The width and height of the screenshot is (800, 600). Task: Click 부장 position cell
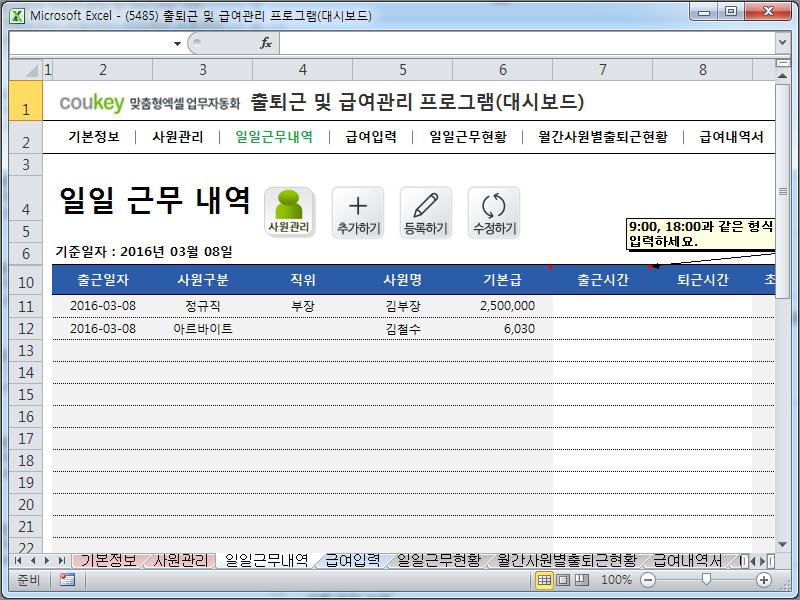[303, 306]
